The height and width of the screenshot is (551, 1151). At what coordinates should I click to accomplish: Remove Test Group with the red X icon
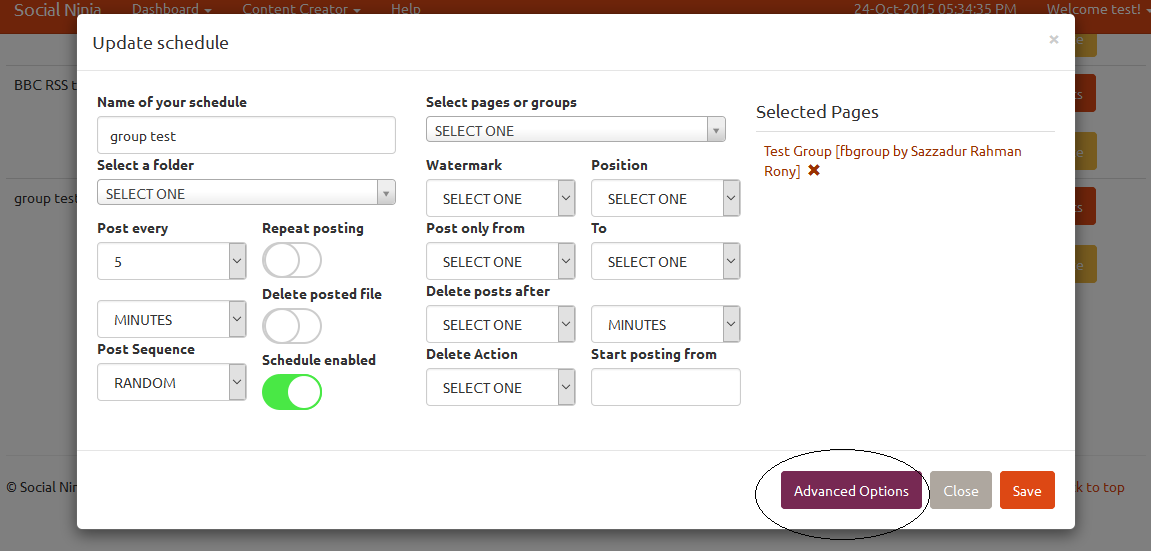point(814,171)
